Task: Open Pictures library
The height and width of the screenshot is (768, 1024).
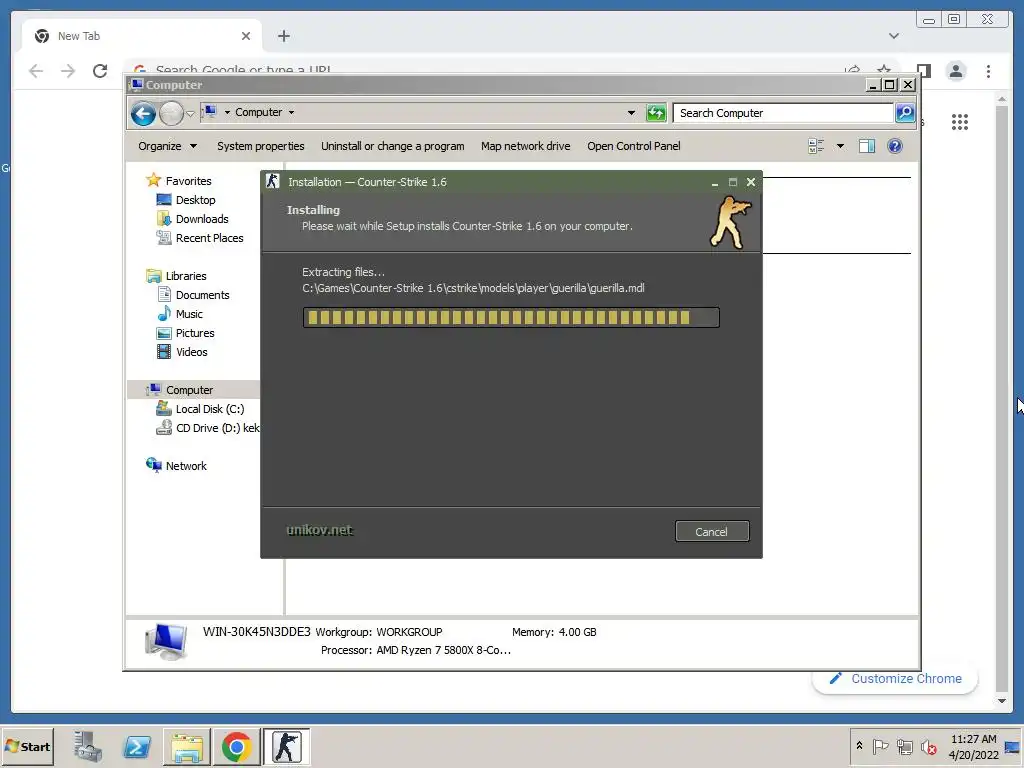Action: point(186,332)
